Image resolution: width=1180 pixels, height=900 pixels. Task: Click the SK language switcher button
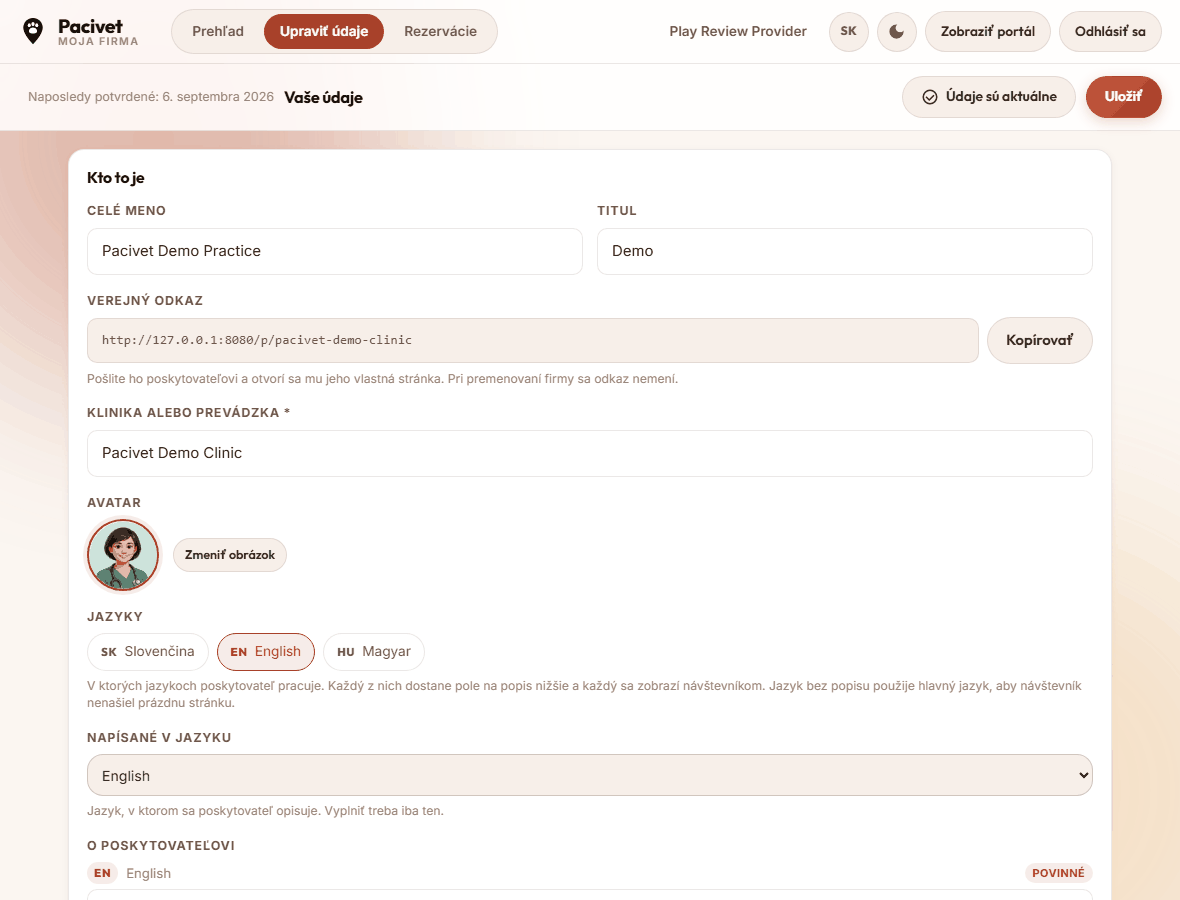click(x=848, y=32)
